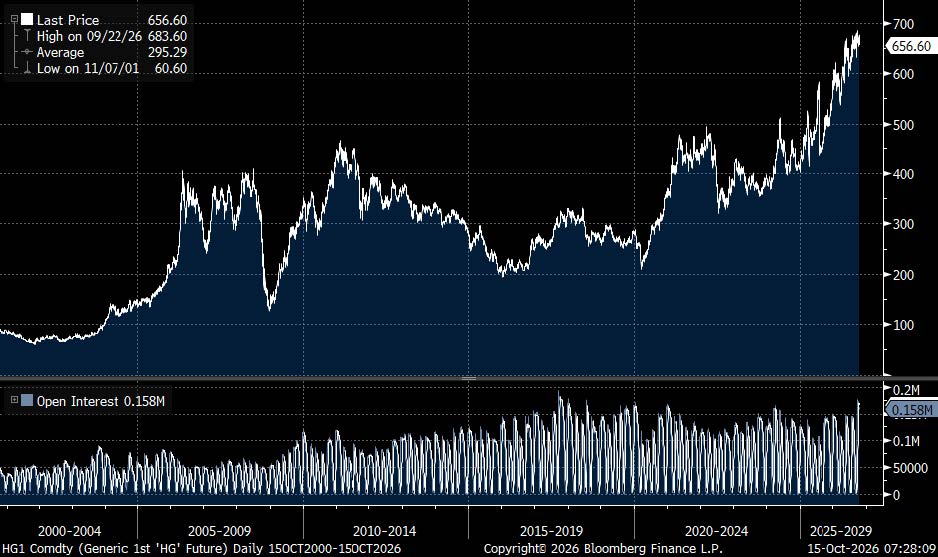Screen dimensions: 938x557
Task: Click the 300 price axis label
Action: point(903,224)
